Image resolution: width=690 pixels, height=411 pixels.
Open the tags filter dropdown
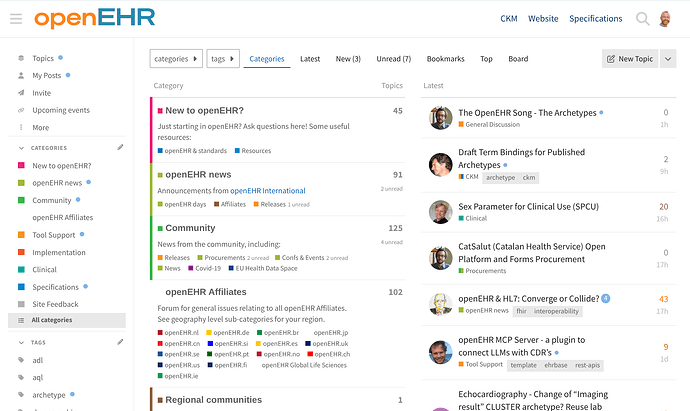pyautogui.click(x=223, y=59)
